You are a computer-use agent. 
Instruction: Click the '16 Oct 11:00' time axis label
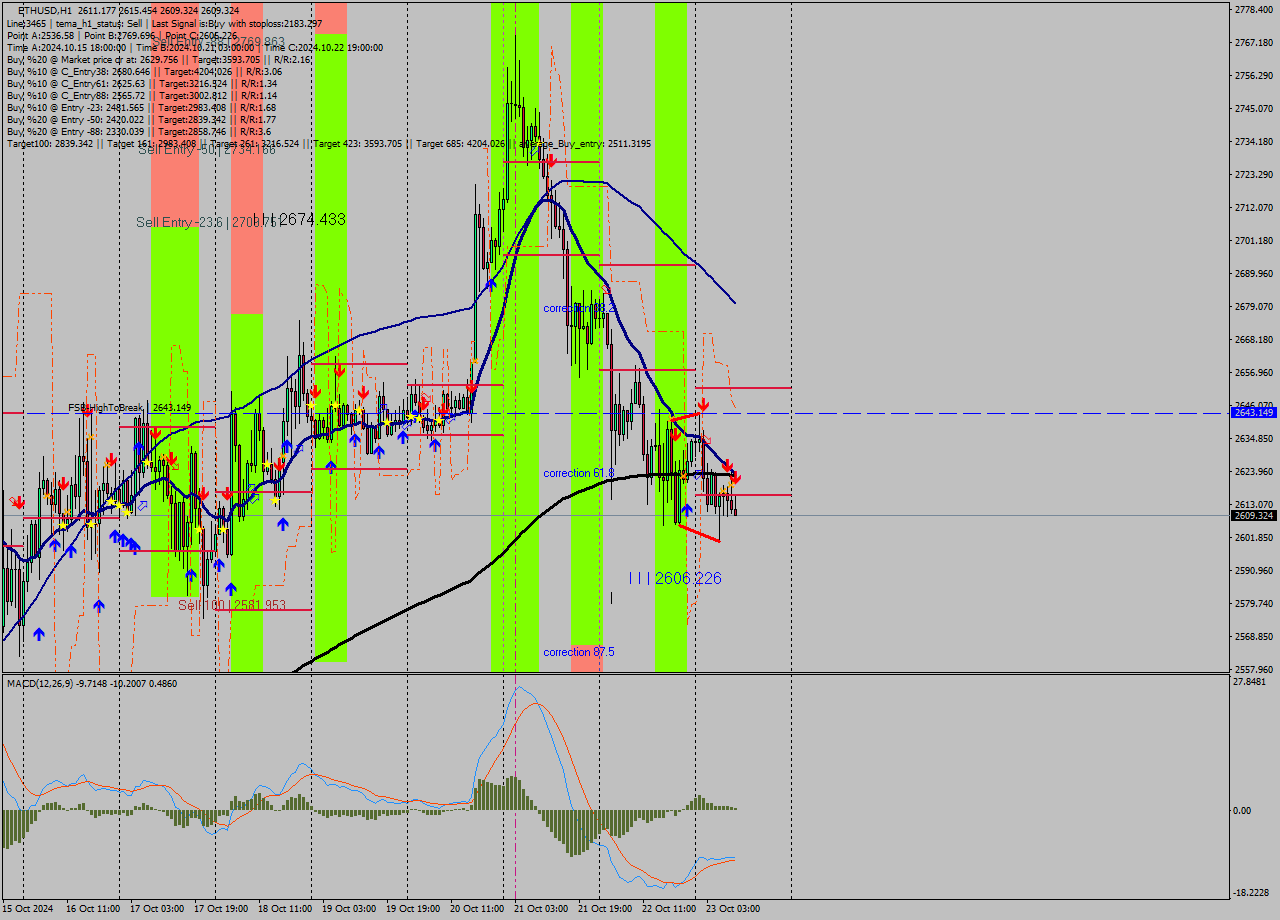pos(92,909)
